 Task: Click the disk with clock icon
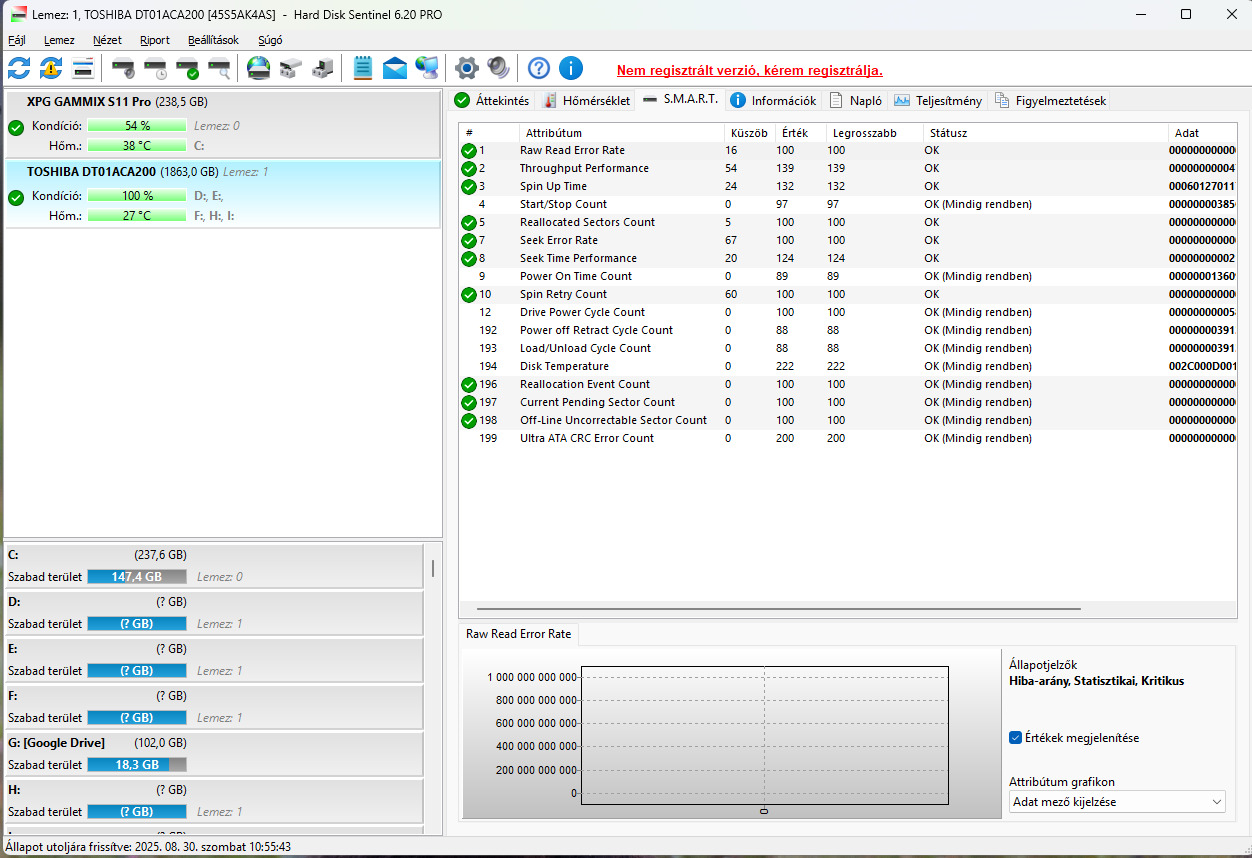coord(155,68)
